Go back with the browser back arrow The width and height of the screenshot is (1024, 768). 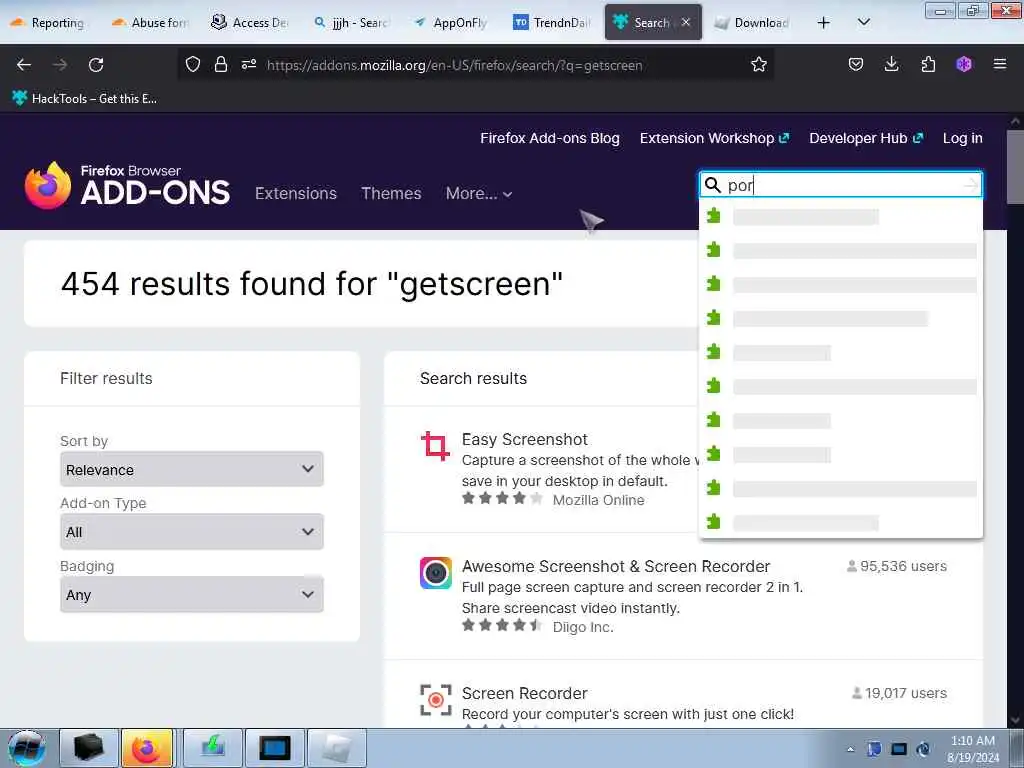tap(24, 65)
